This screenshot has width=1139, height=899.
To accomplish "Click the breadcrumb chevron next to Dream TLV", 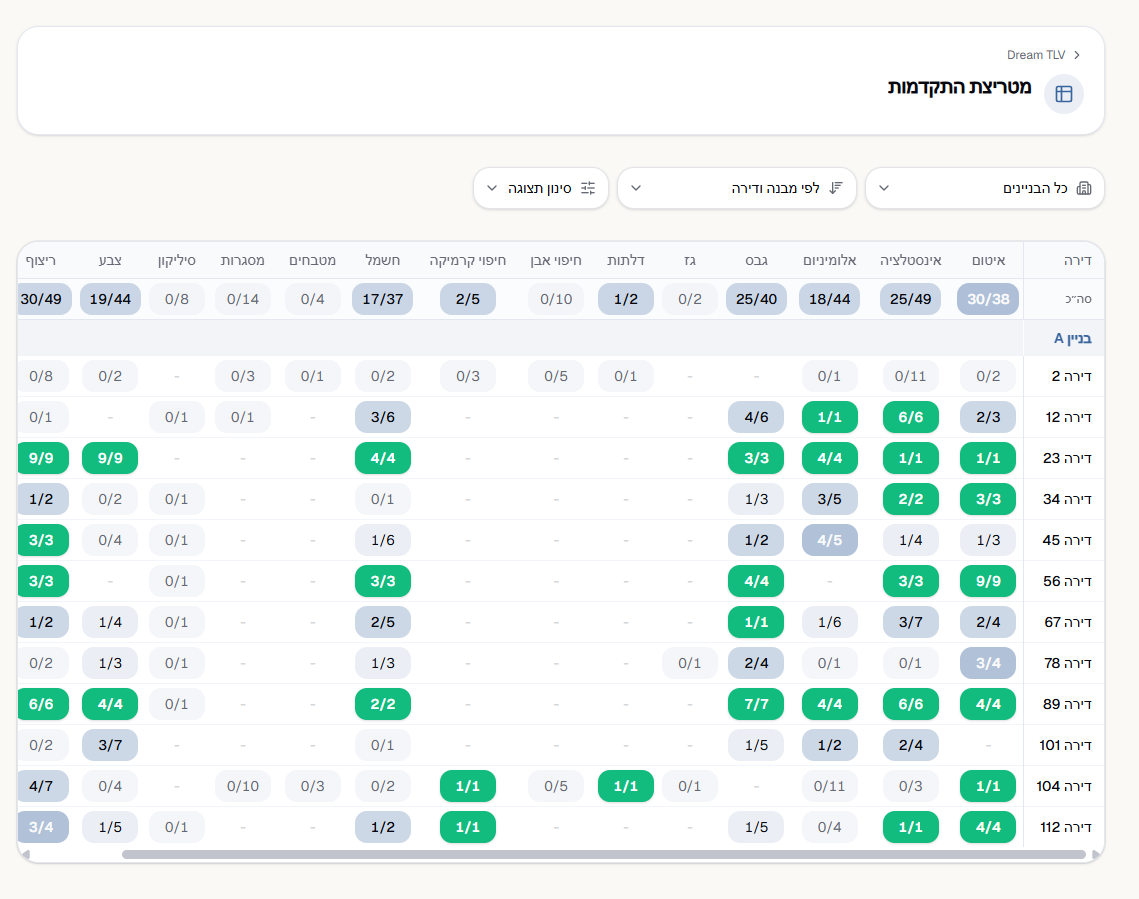I will (x=1077, y=55).
